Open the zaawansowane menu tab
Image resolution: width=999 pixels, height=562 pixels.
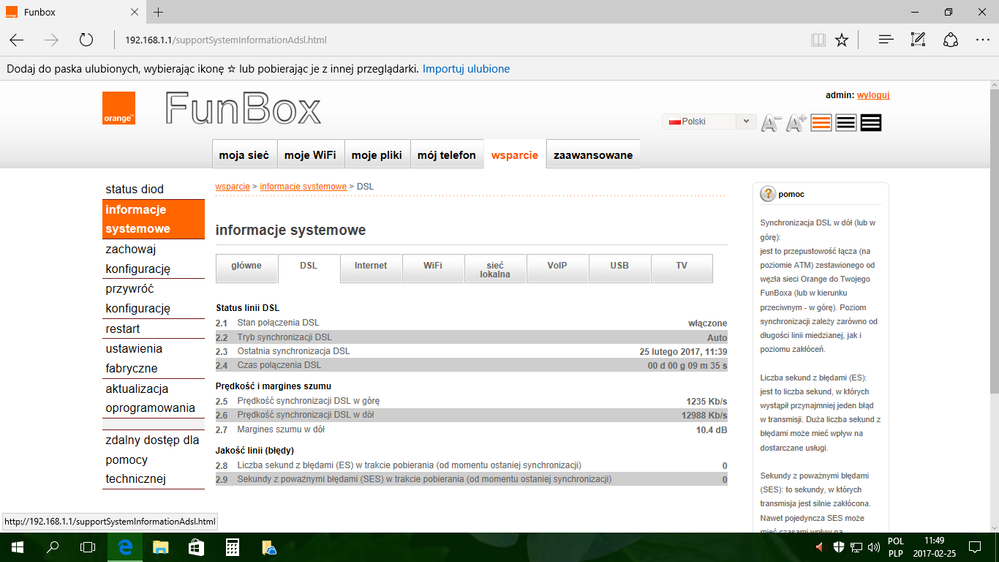(593, 155)
